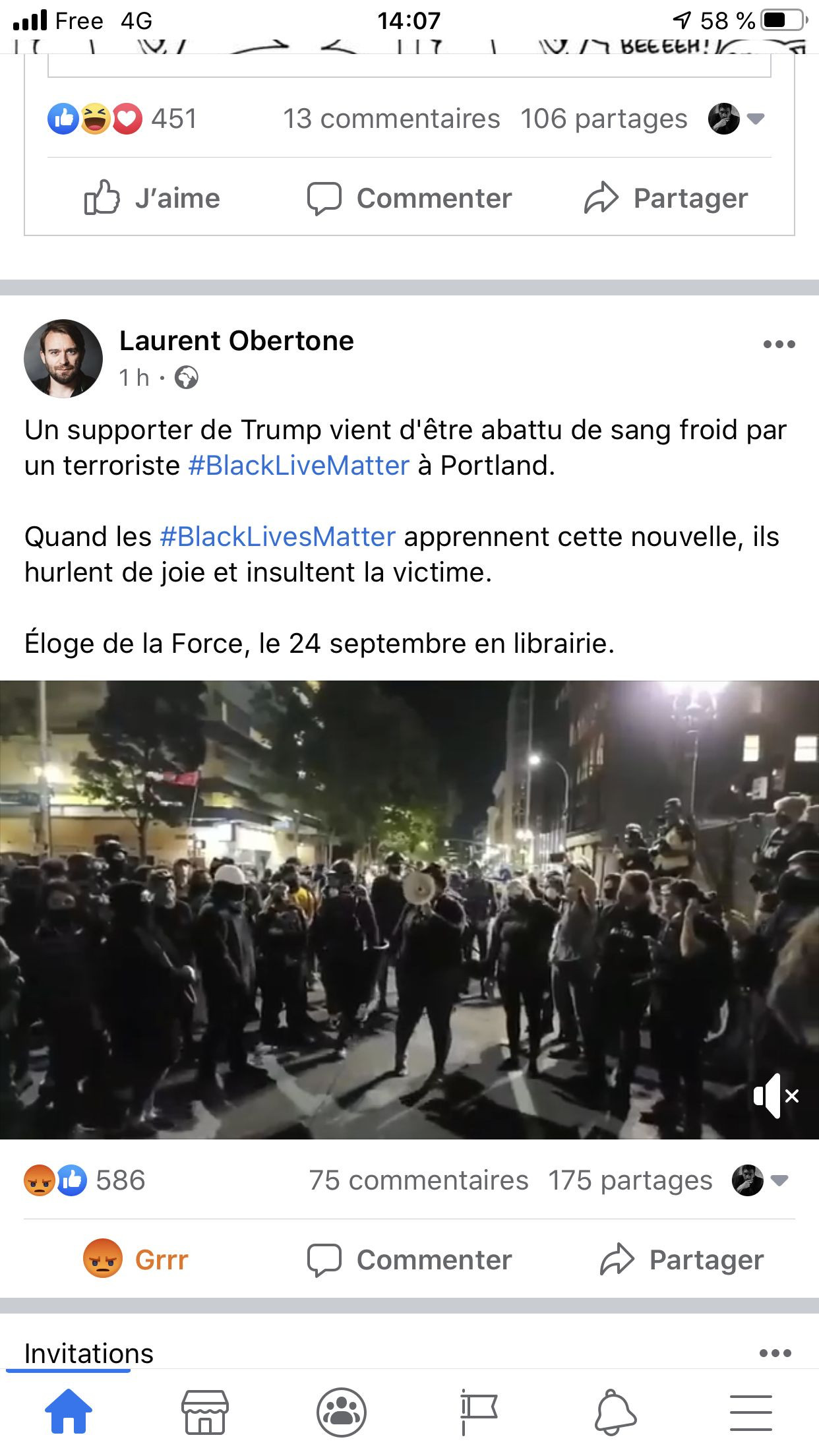This screenshot has height=1456, width=819.
Task: Open the #BlackLivesMatter hashtag link
Action: pyautogui.click(x=278, y=537)
